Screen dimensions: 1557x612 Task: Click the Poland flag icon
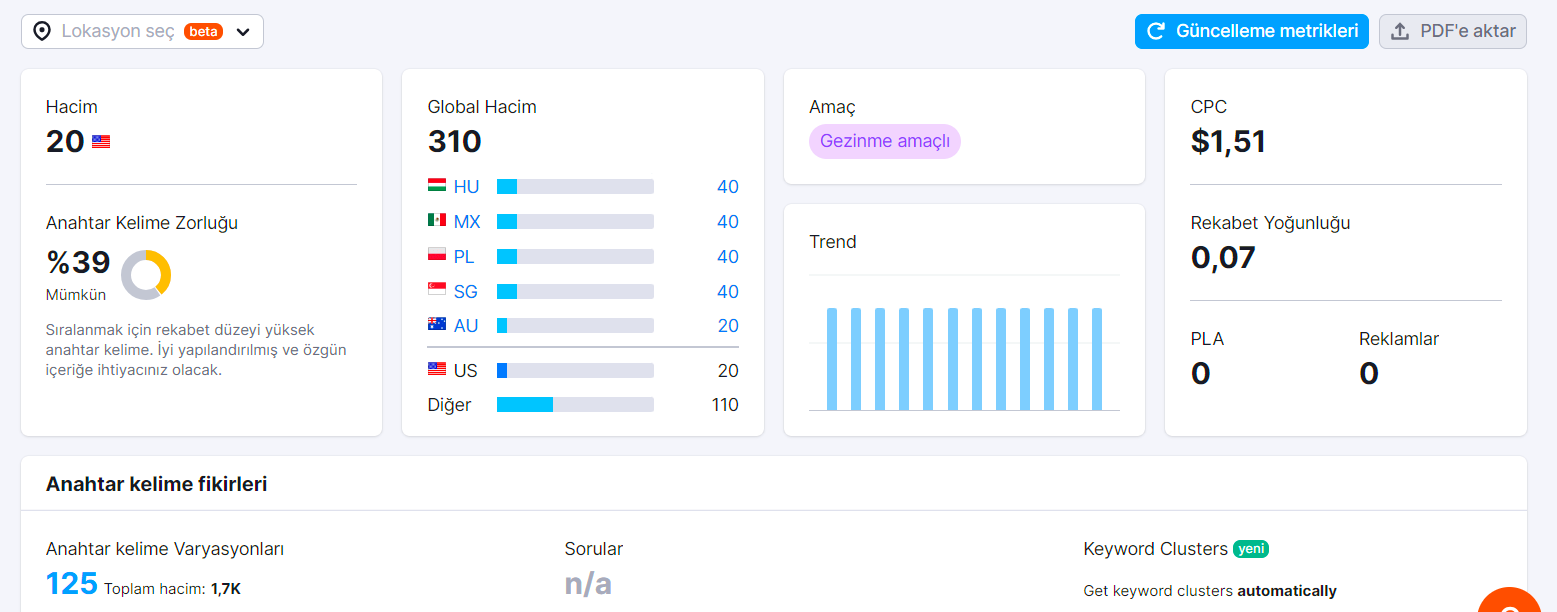[437, 256]
